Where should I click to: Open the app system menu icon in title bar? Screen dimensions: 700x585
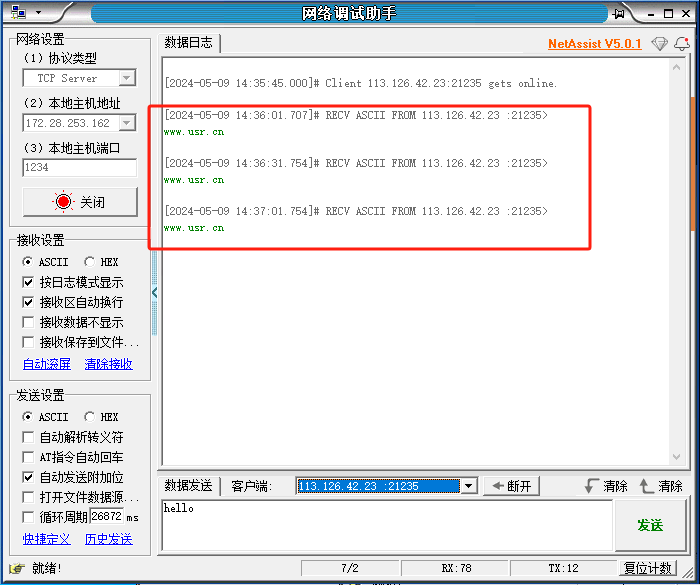(x=19, y=13)
